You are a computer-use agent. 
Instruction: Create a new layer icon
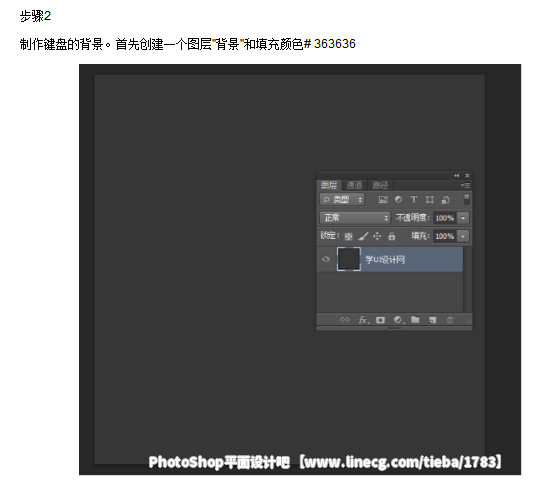tap(432, 320)
